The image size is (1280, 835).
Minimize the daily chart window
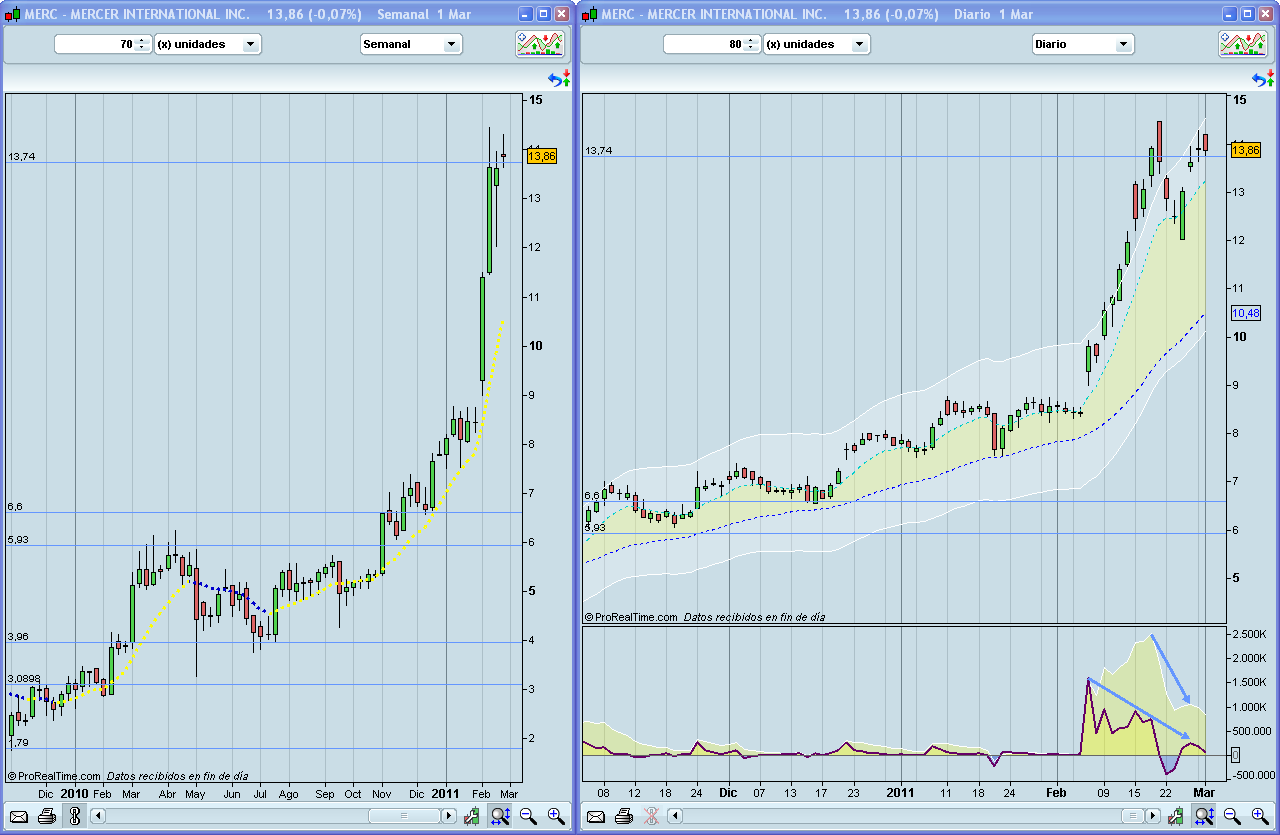(x=1230, y=14)
